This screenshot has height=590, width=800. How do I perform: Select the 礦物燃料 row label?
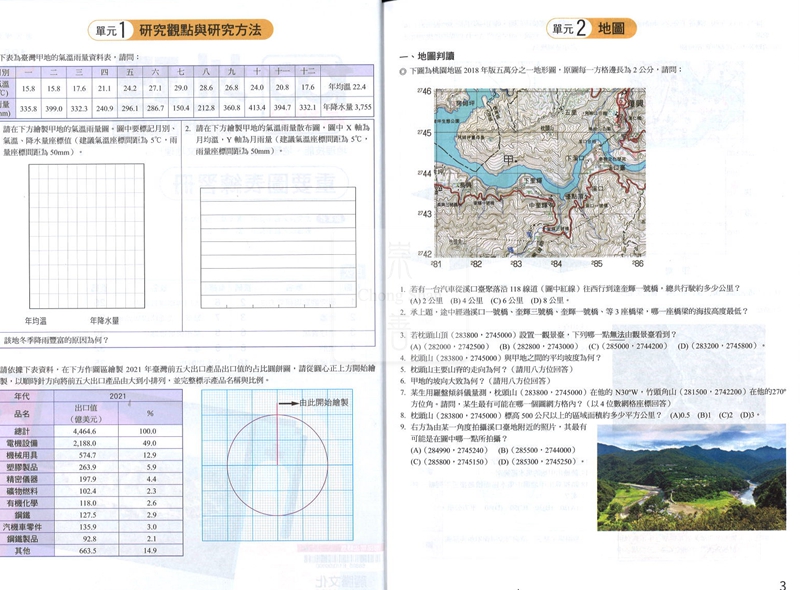(22, 491)
